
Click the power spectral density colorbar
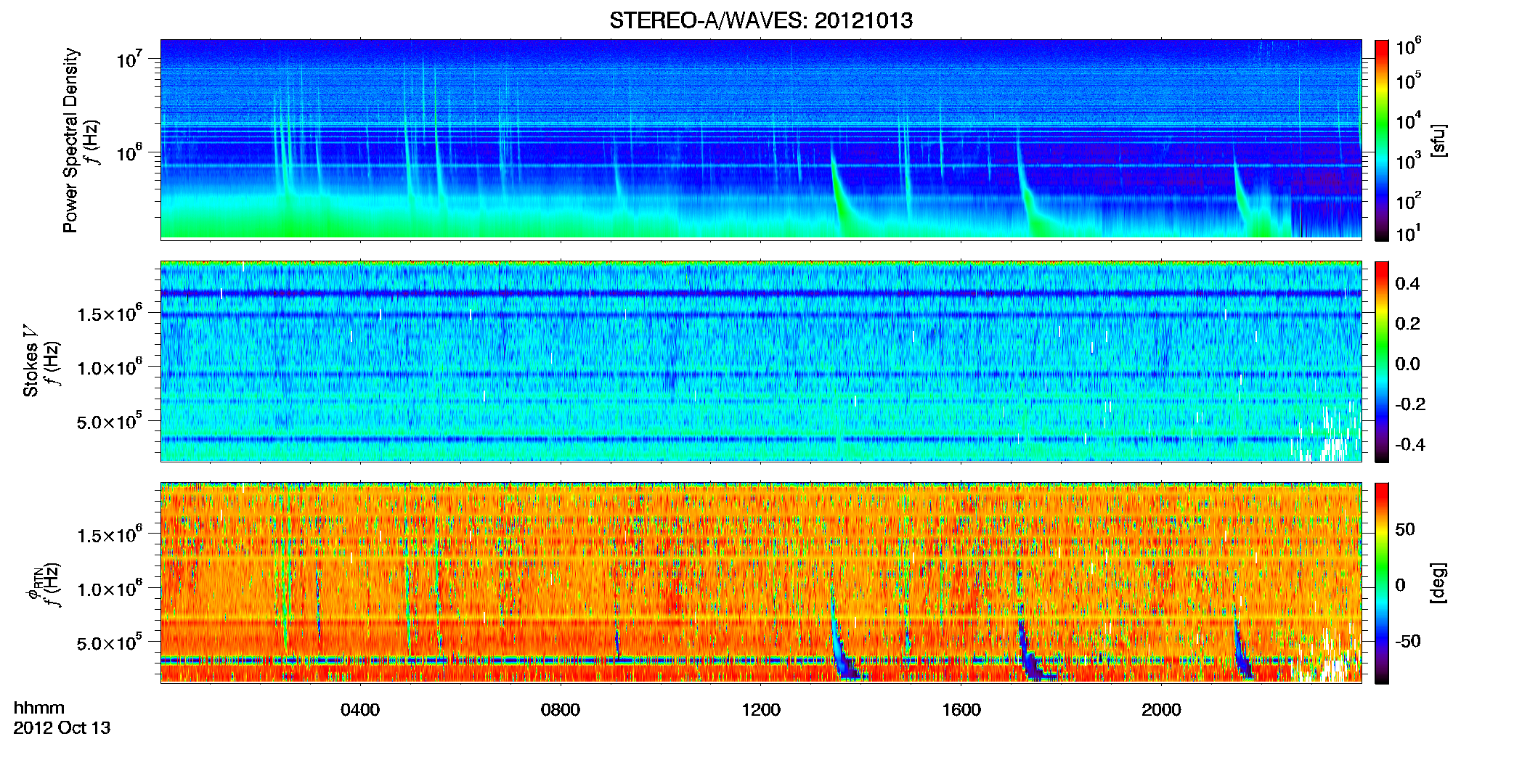coord(1382,140)
